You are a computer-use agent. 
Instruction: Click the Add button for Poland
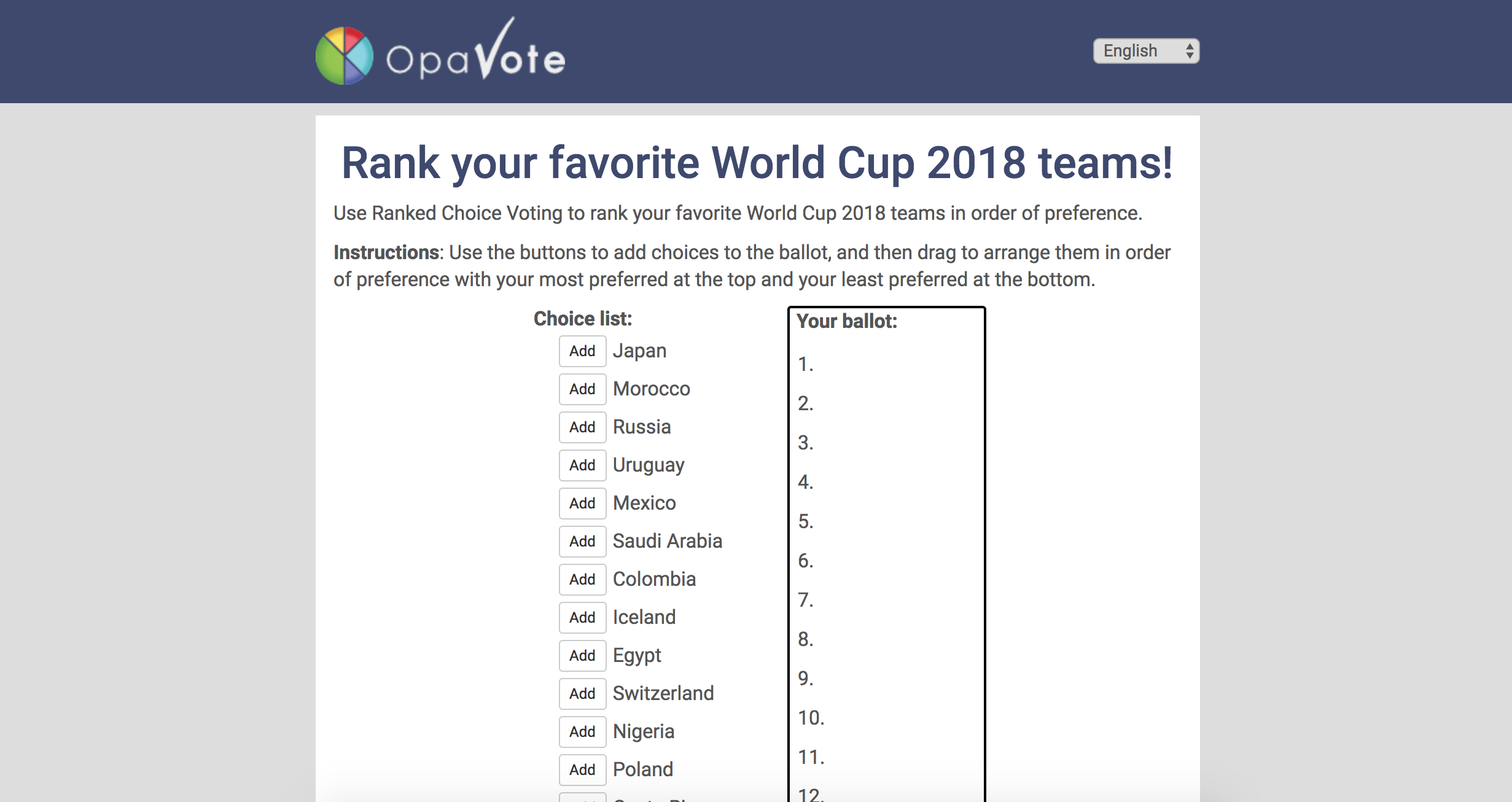click(x=582, y=770)
